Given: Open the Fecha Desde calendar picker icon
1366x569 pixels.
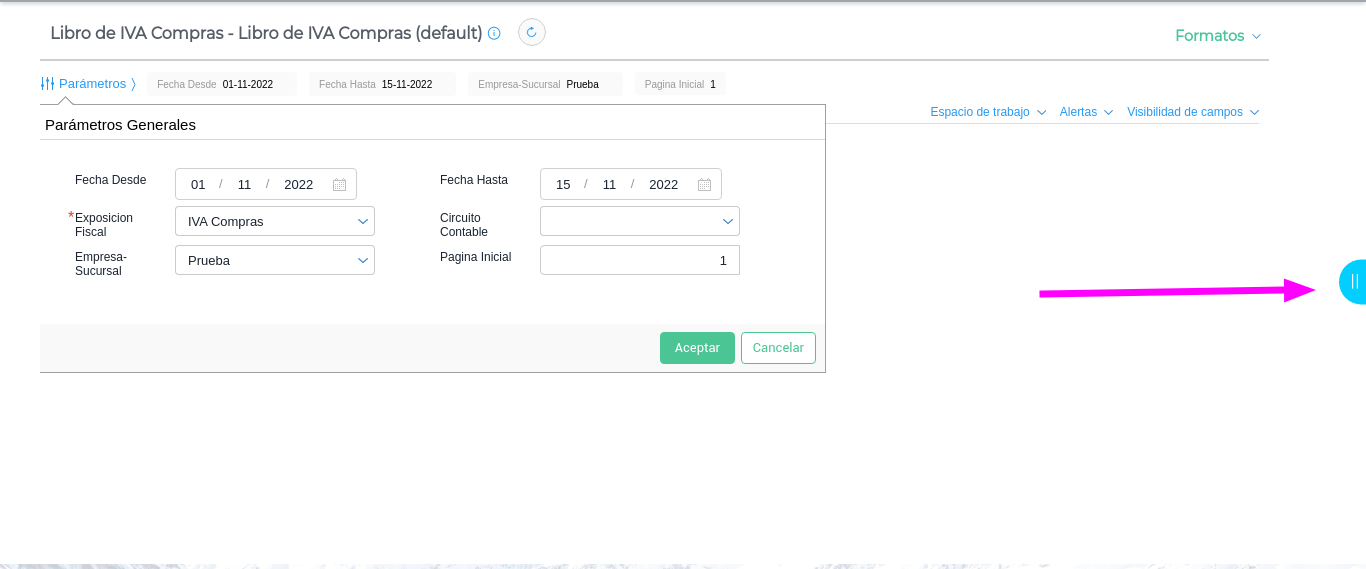Looking at the screenshot, I should click(x=339, y=185).
